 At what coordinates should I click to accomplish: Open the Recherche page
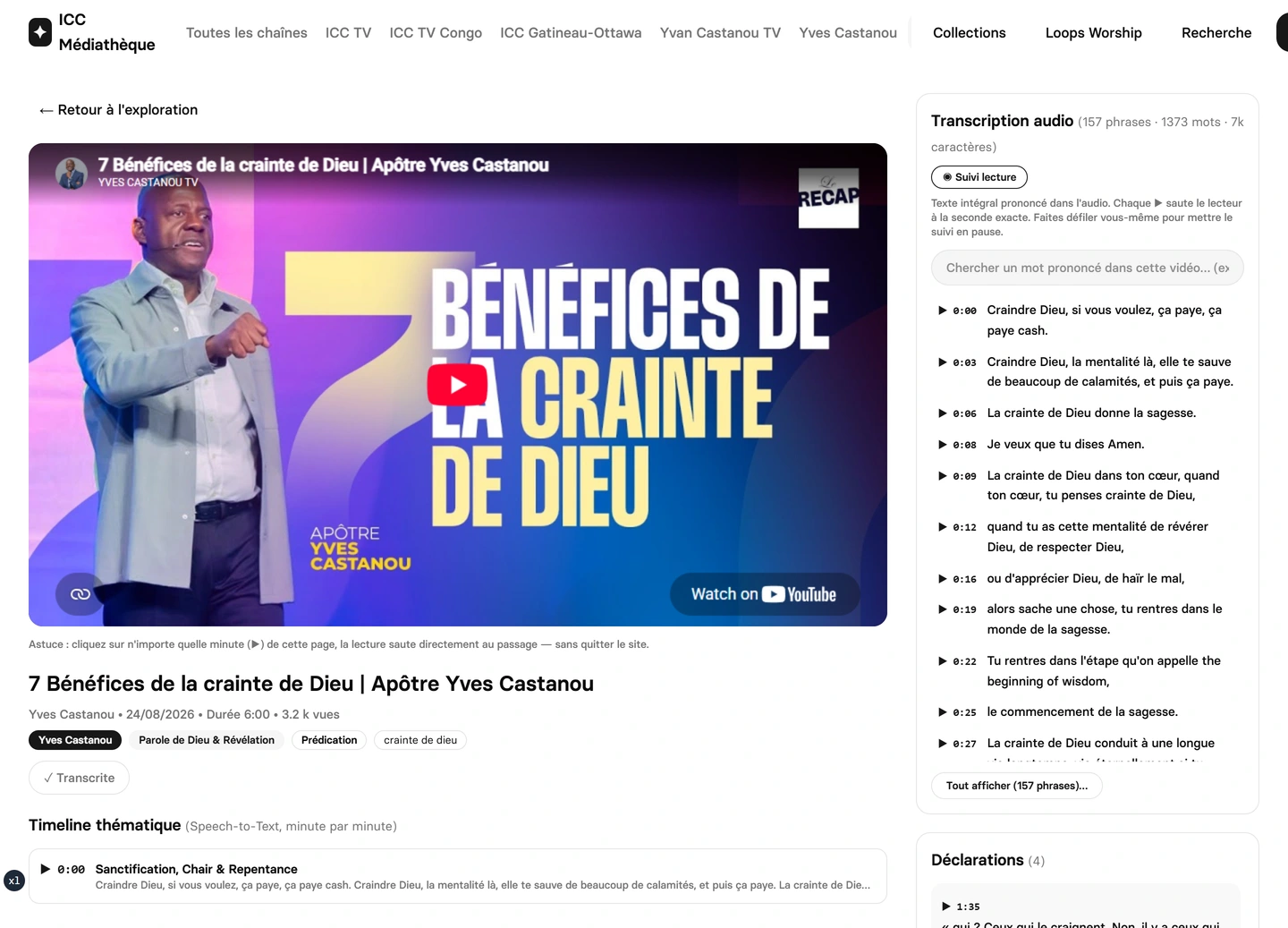click(1216, 33)
